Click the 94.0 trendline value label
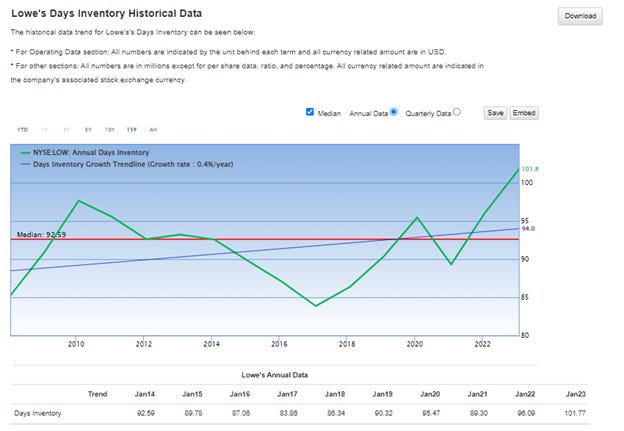The width and height of the screenshot is (624, 431). pyautogui.click(x=528, y=228)
